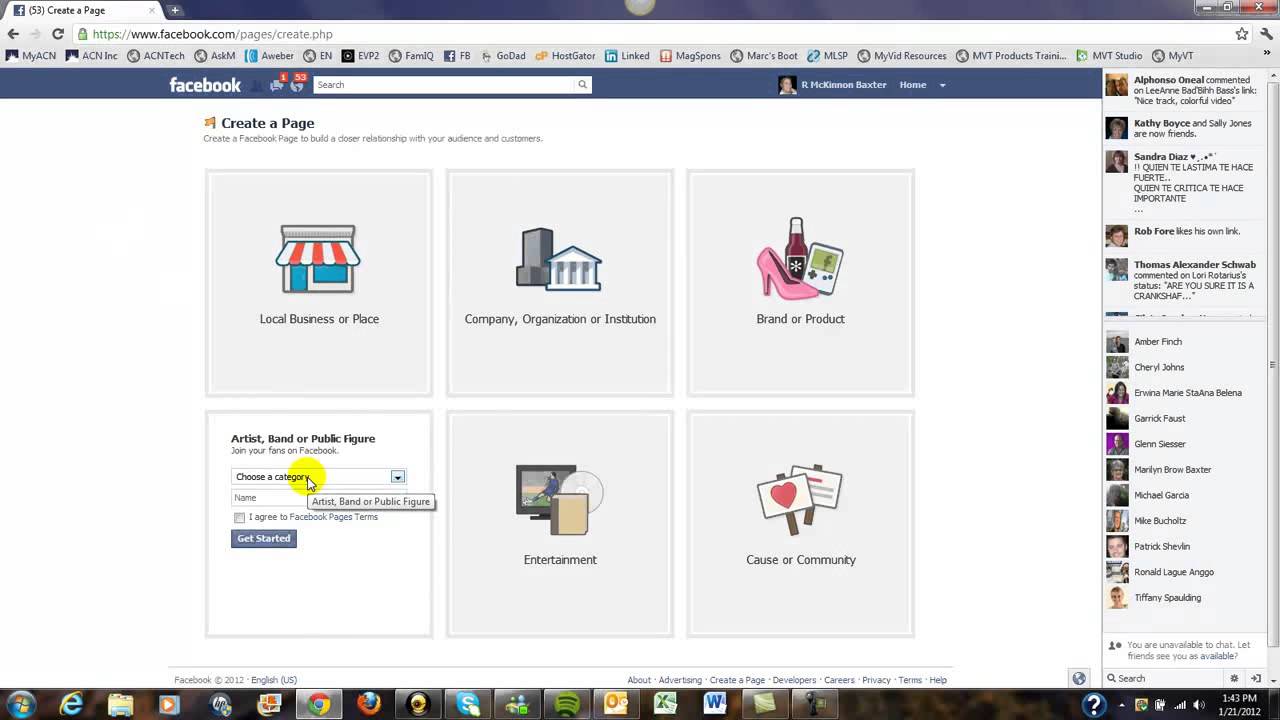
Task: Click the Facebook logo in the header
Action: coord(205,85)
